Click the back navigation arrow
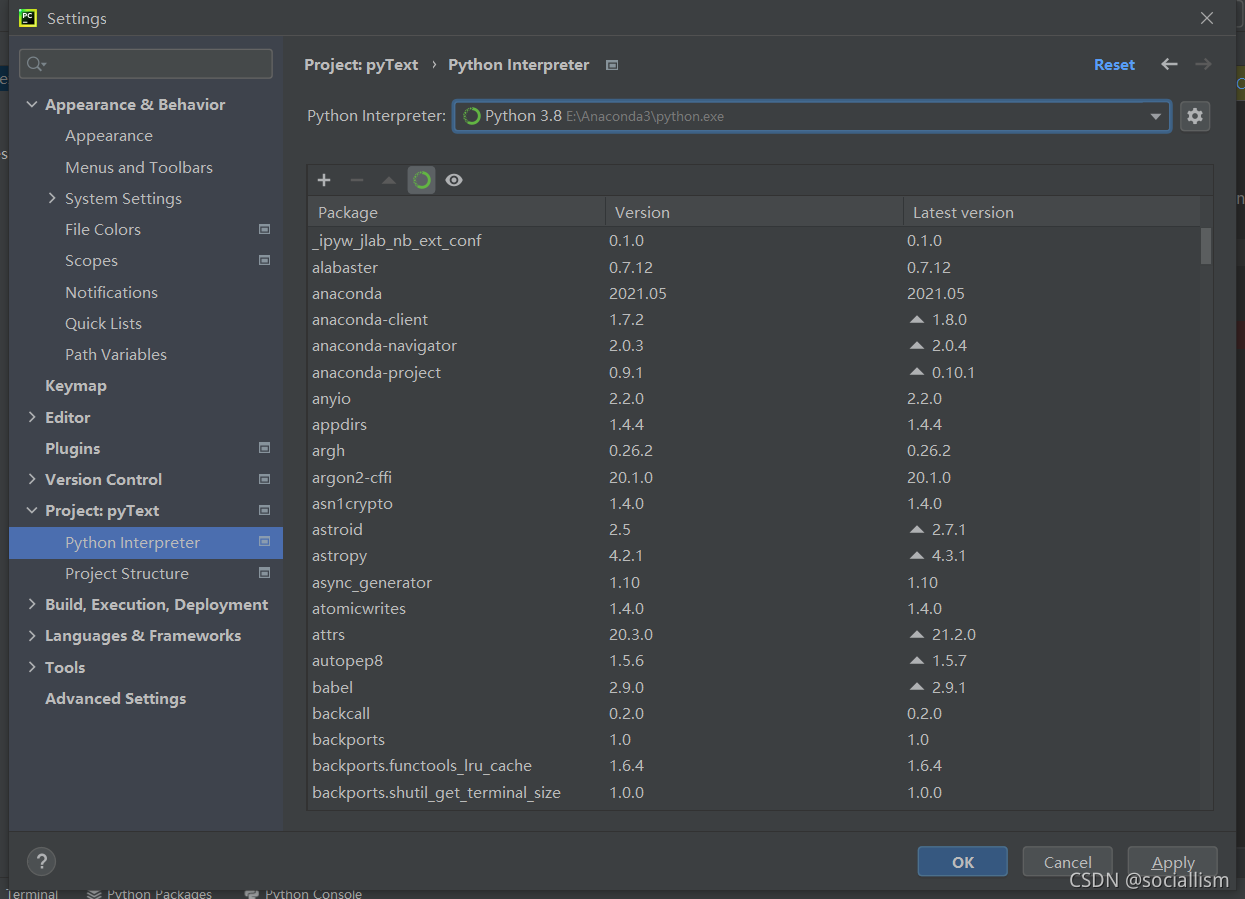This screenshot has width=1245, height=899. (x=1169, y=64)
